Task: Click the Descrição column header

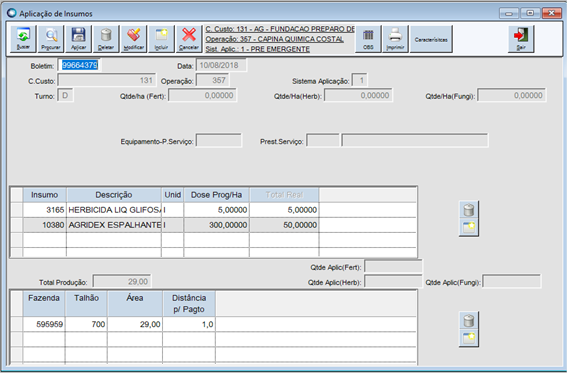Action: pos(114,195)
